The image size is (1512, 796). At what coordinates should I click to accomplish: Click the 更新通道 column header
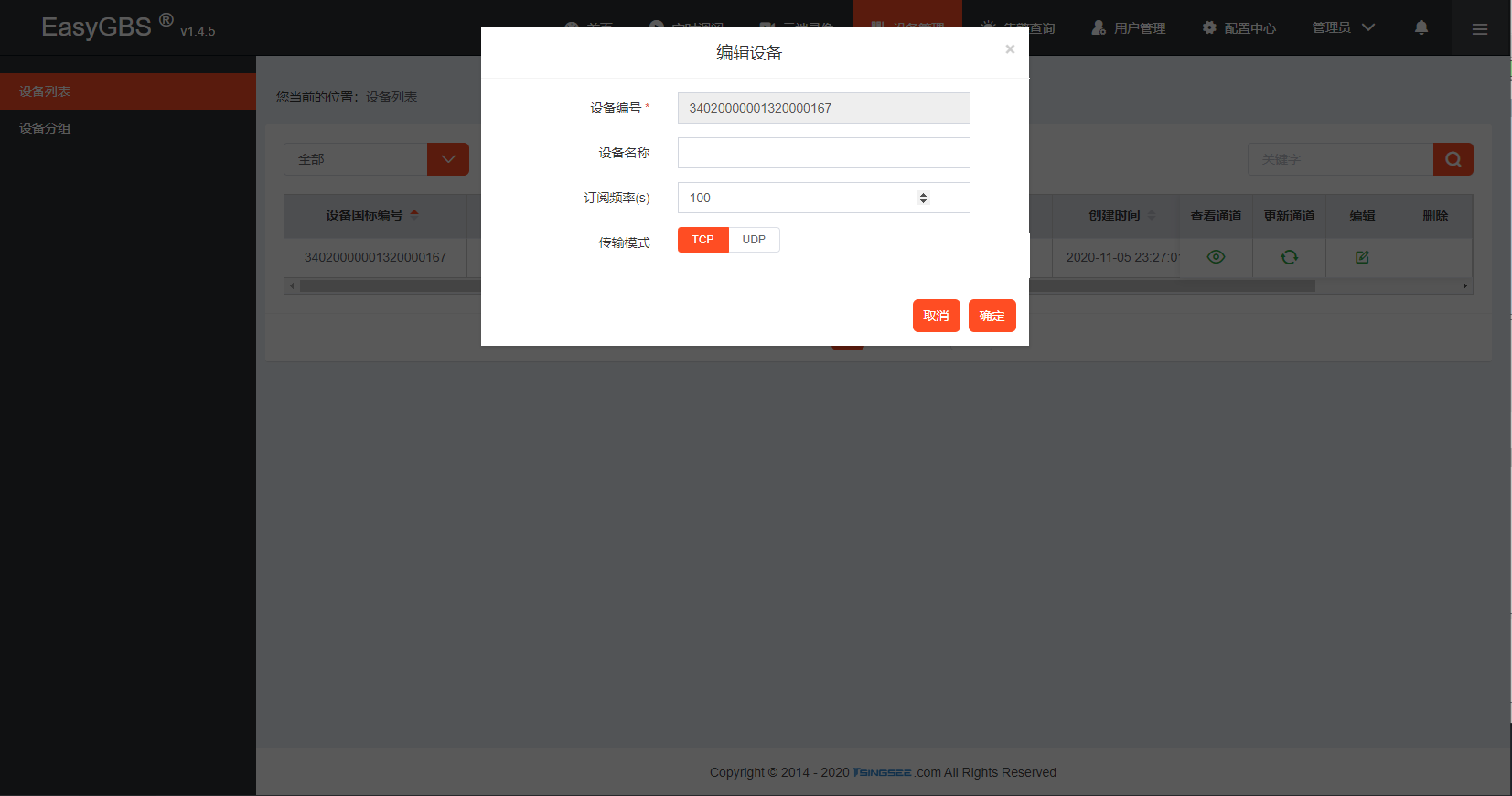click(x=1289, y=216)
